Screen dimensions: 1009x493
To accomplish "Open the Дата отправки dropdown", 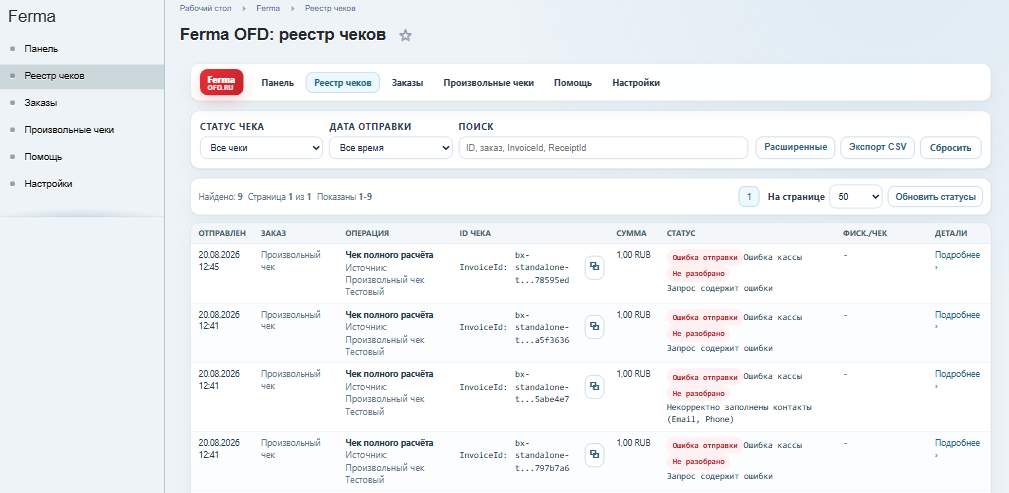I will coord(391,147).
